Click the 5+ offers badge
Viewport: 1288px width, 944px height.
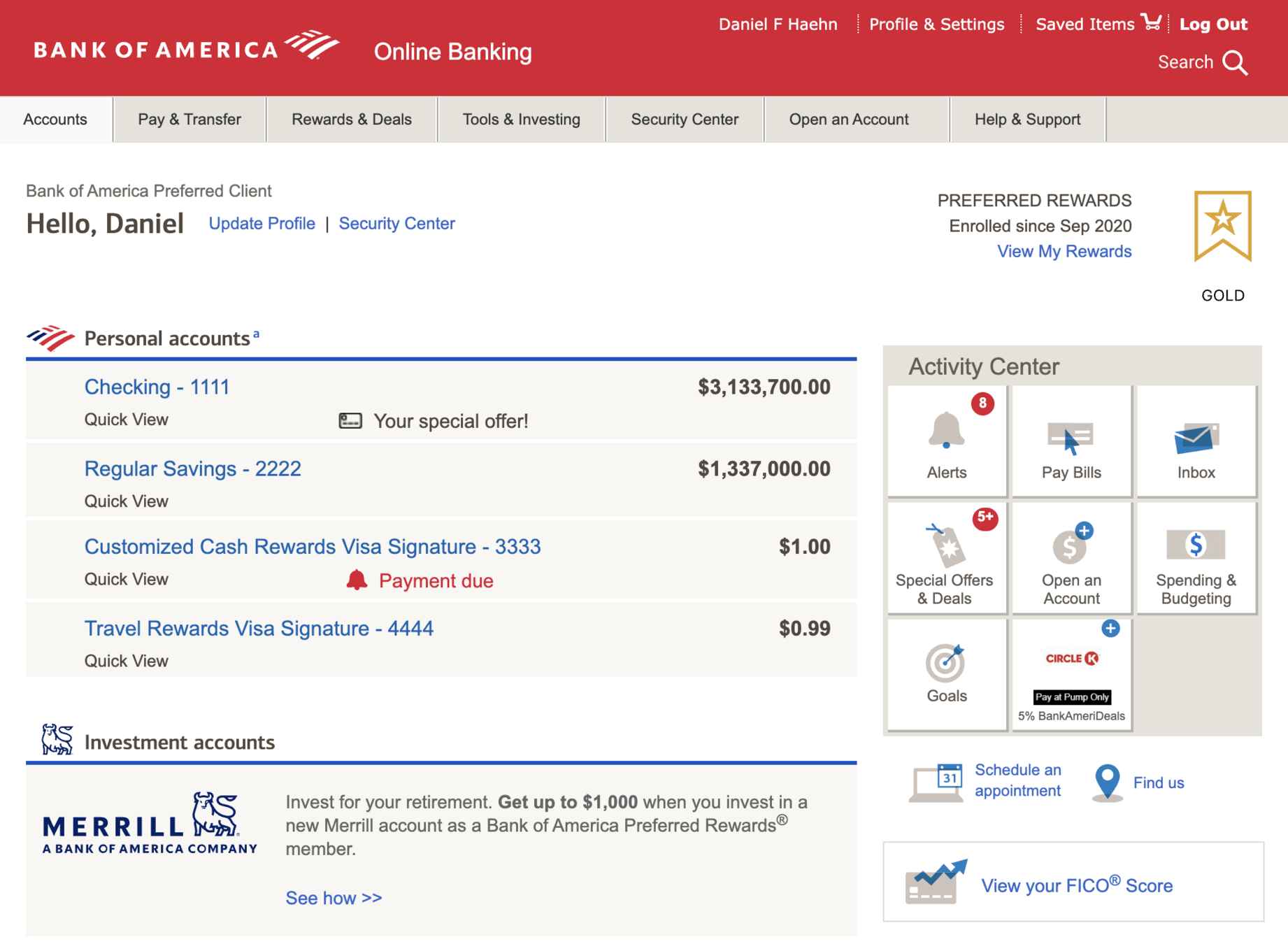coord(985,518)
